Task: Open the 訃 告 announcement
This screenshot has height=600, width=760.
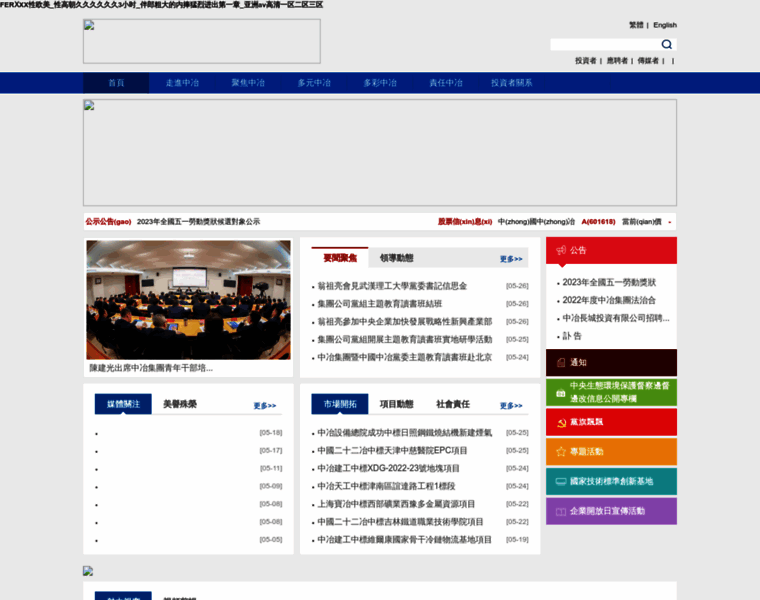Action: (572, 336)
